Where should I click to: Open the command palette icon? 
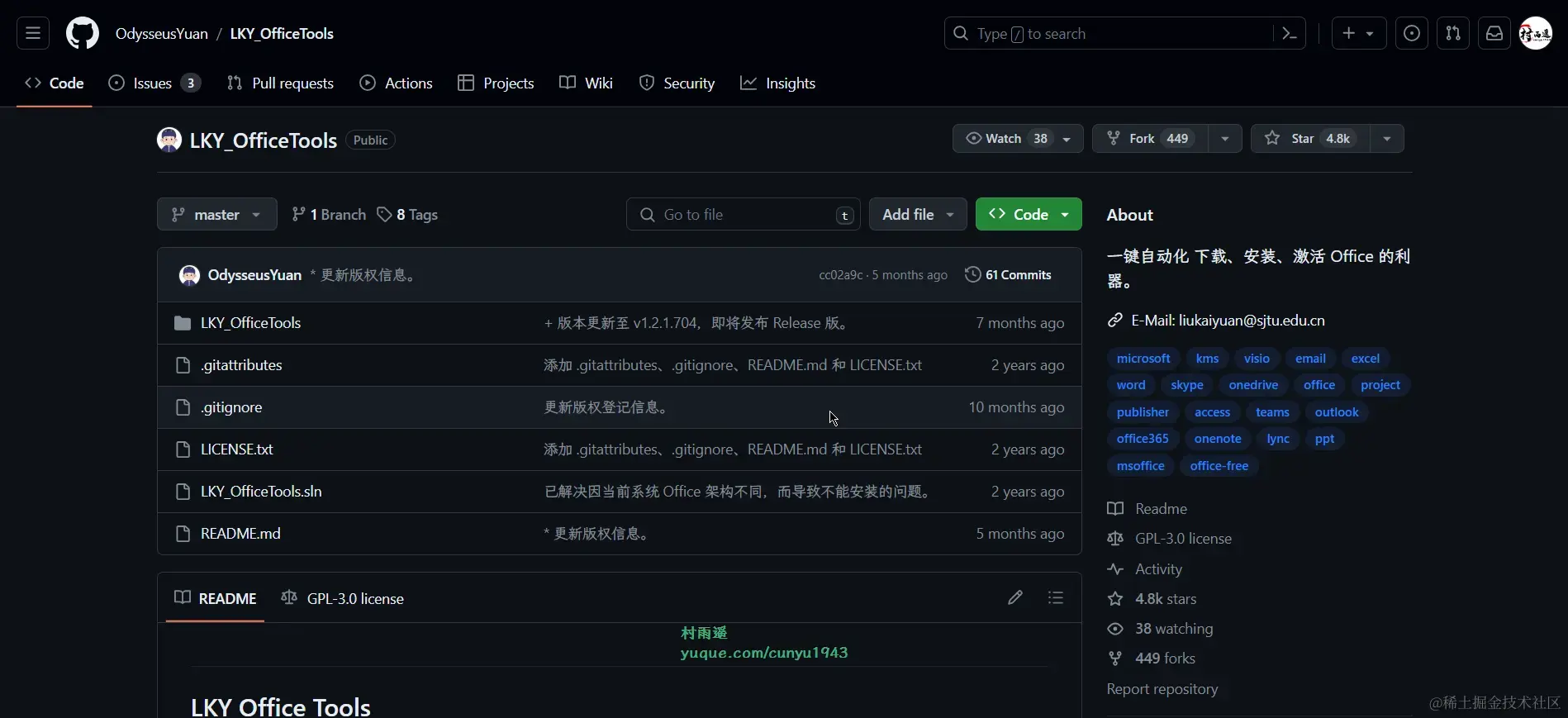[1289, 34]
